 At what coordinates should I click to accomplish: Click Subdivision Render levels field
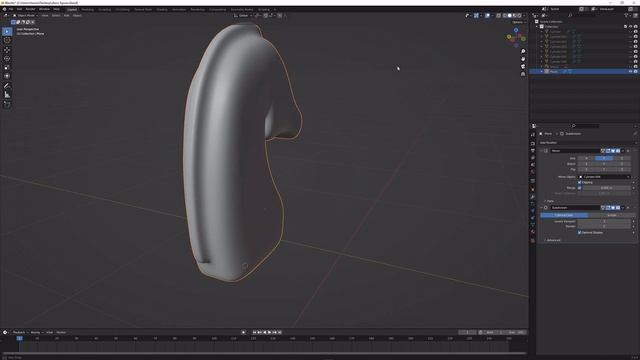[x=604, y=226]
